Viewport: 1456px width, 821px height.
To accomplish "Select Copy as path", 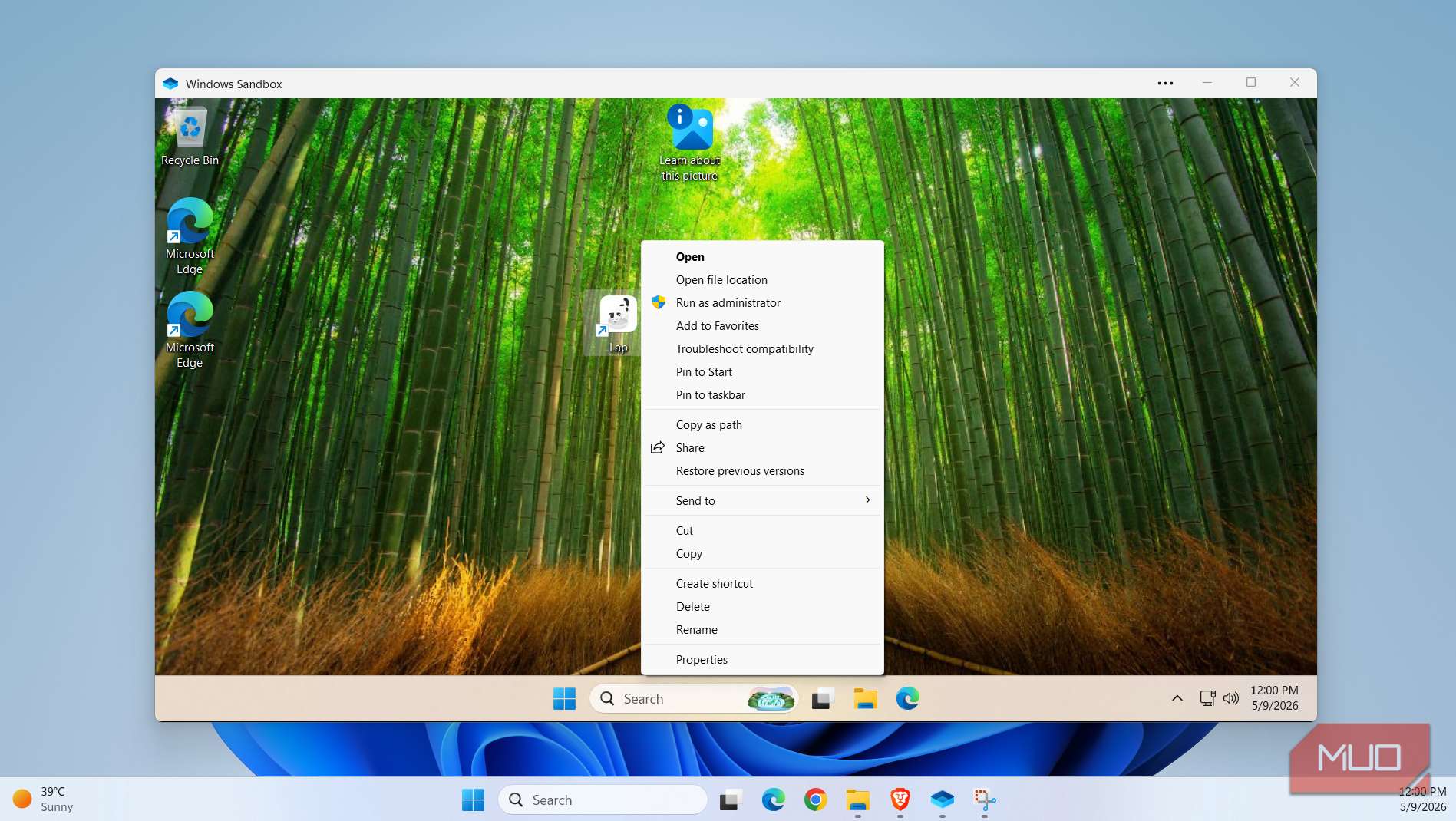I will [x=762, y=425].
